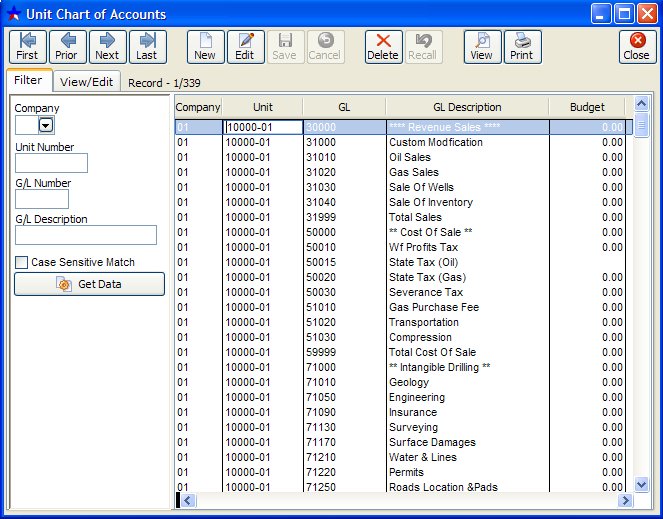Click the Get Data button
The height and width of the screenshot is (519, 663).
[x=89, y=284]
